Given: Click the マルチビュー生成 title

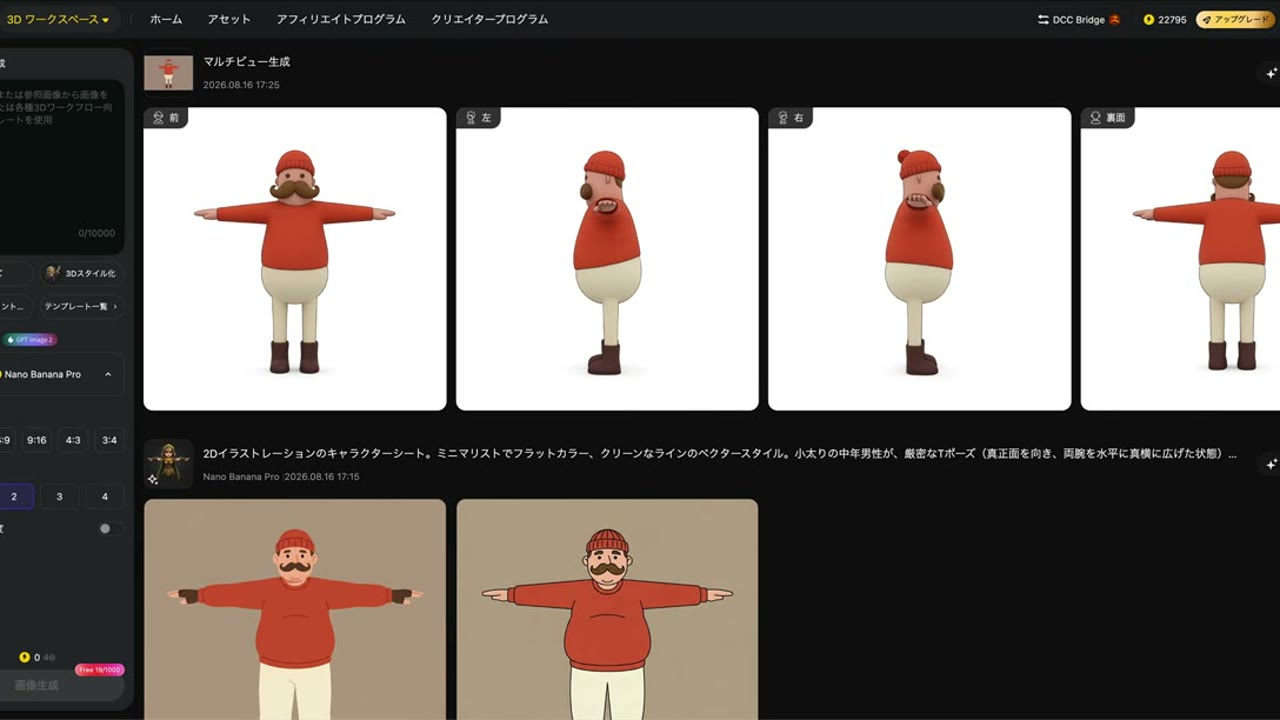Looking at the screenshot, I should [x=247, y=62].
